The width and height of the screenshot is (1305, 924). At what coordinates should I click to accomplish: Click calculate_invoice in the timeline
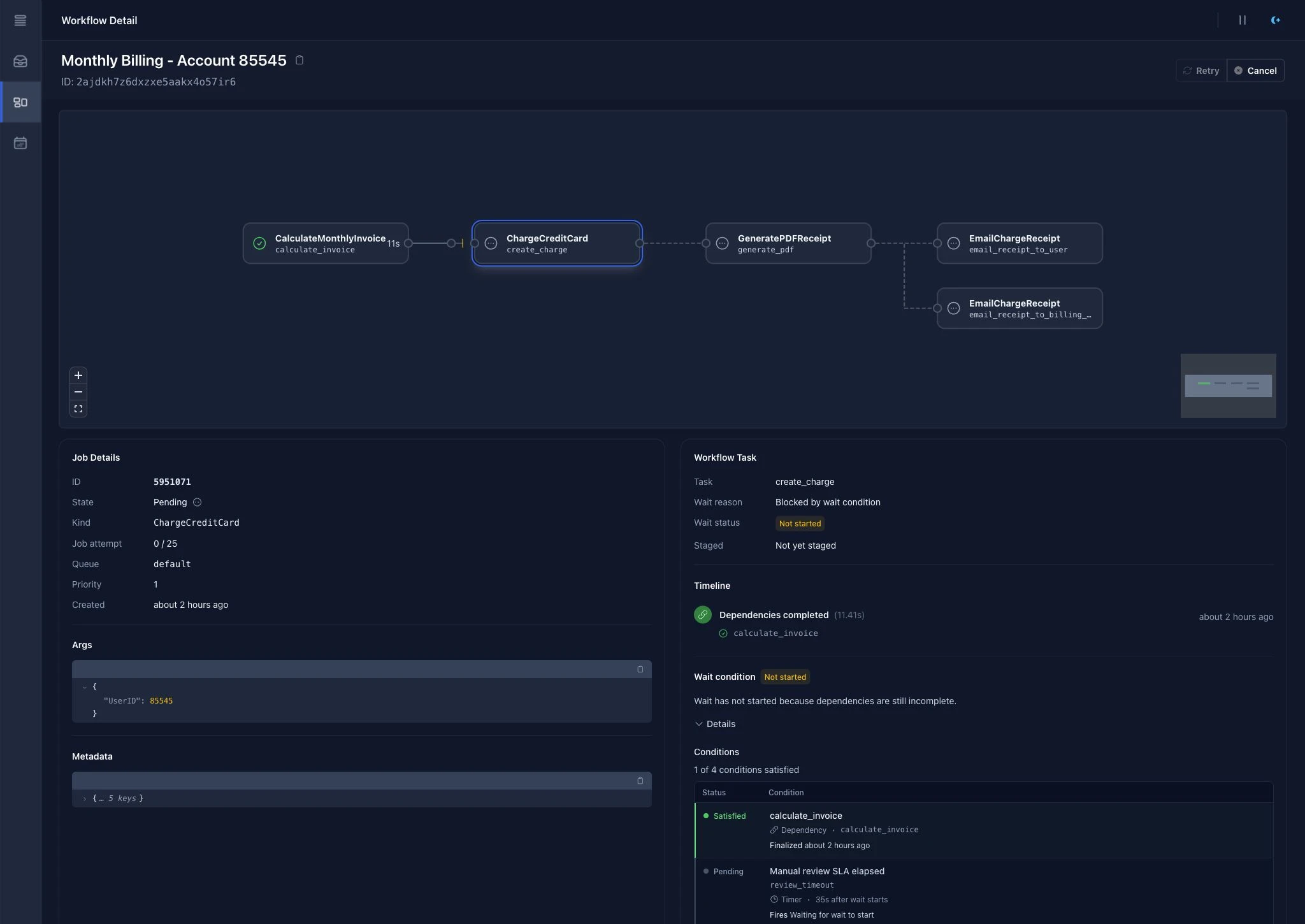click(x=775, y=633)
